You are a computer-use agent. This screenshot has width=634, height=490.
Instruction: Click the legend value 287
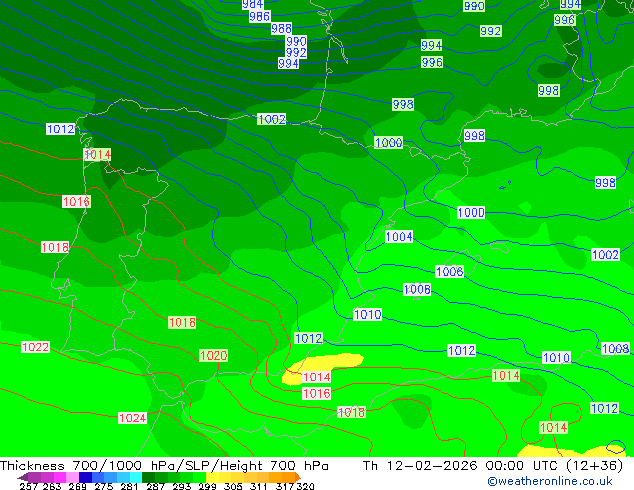(x=155, y=486)
